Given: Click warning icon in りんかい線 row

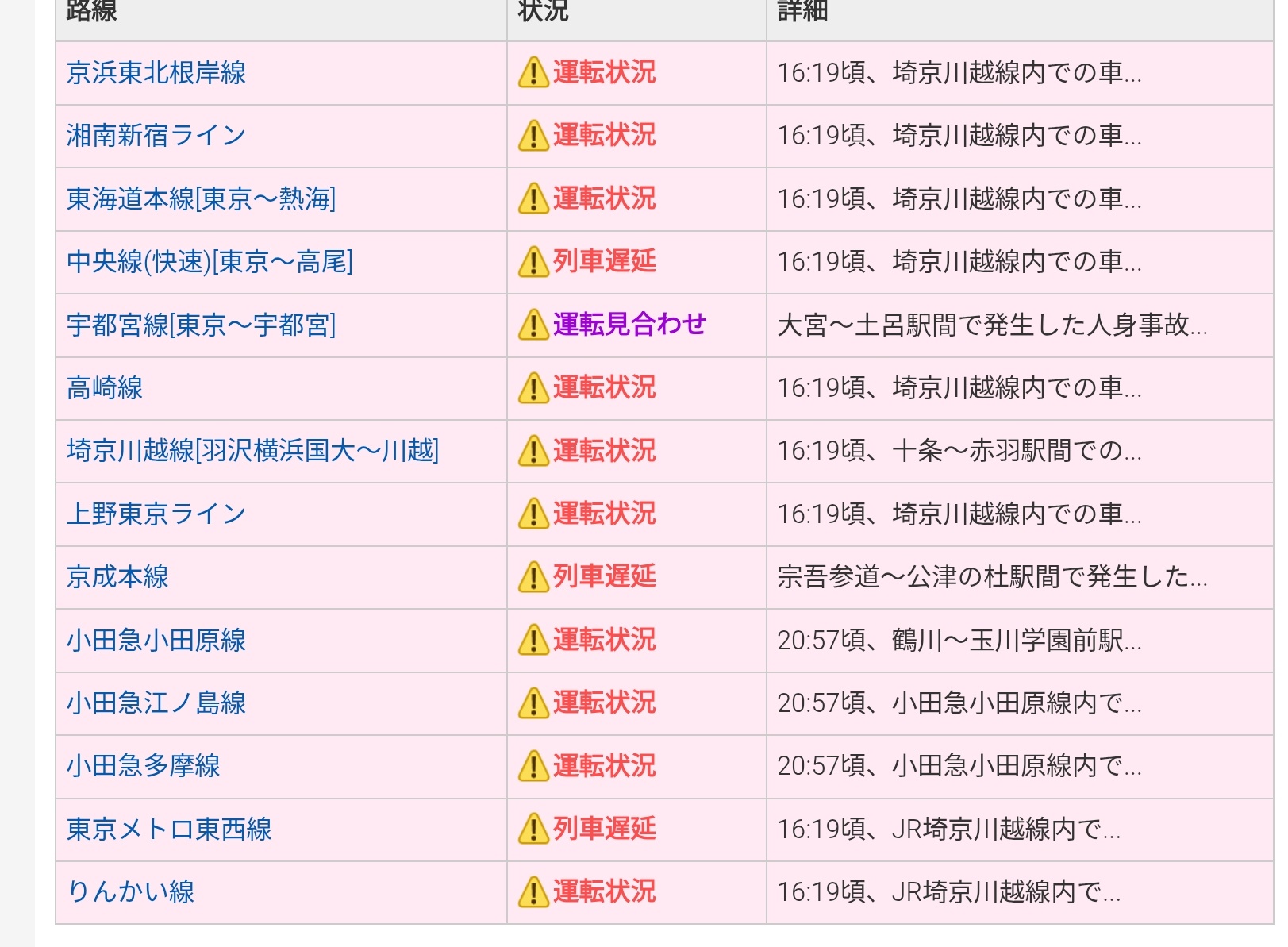Looking at the screenshot, I should point(533,892).
